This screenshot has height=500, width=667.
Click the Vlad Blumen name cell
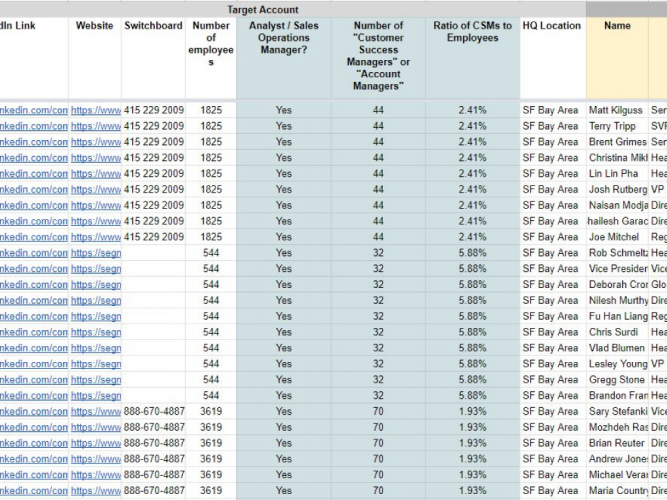point(617,348)
